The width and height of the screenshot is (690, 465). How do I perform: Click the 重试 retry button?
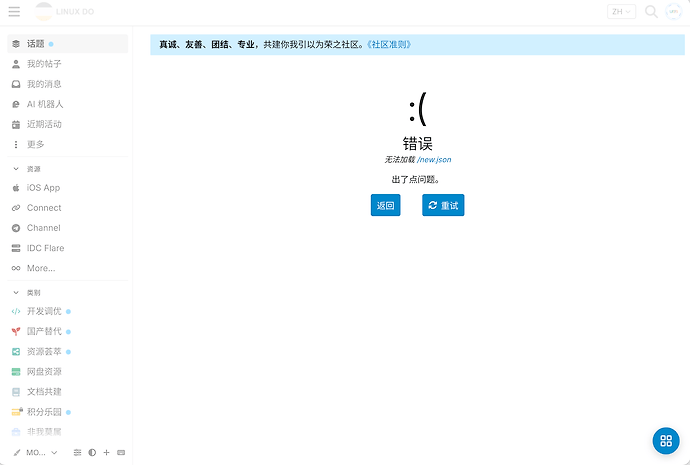pos(443,205)
